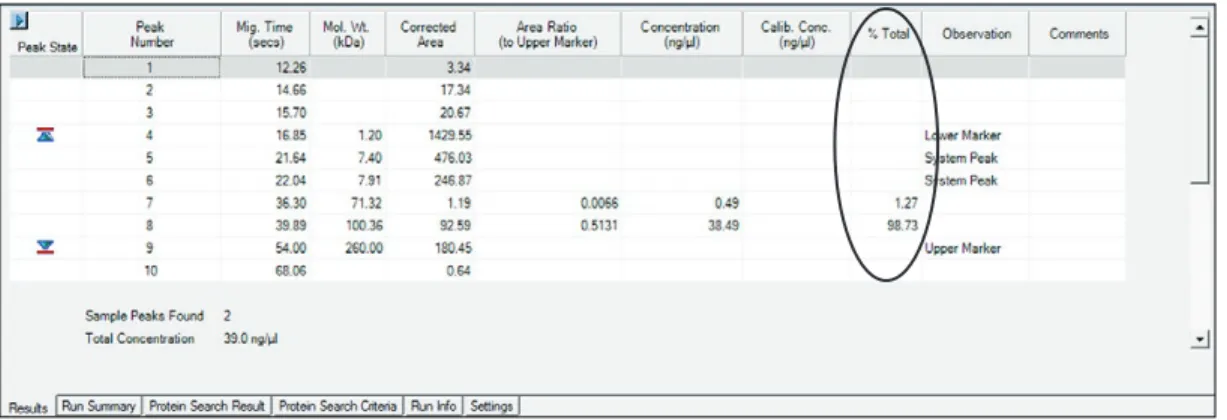This screenshot has height=420, width=1227.
Task: Click area ratio value 0.5131
Action: point(599,225)
